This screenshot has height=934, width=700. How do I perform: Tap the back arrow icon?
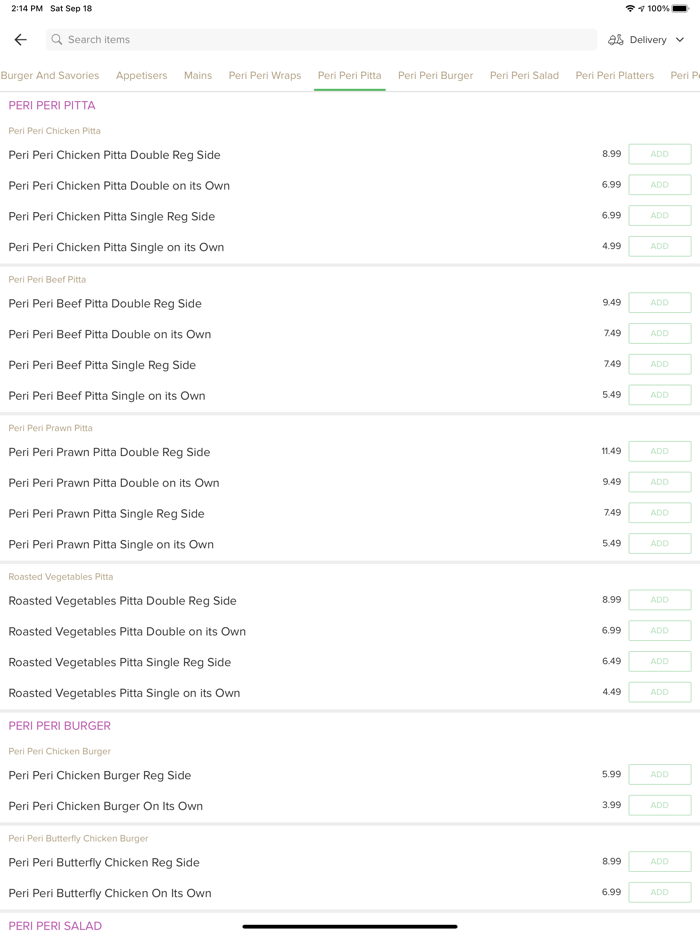20,40
